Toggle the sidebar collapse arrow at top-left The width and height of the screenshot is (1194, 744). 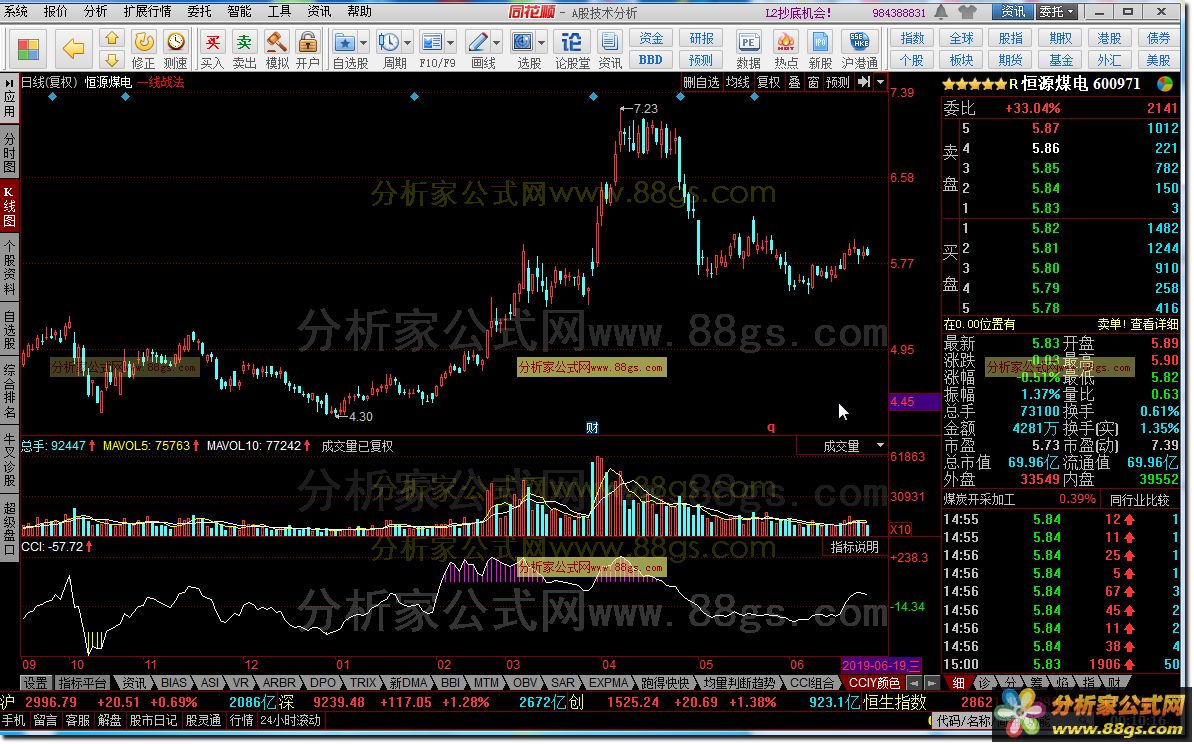[9, 81]
